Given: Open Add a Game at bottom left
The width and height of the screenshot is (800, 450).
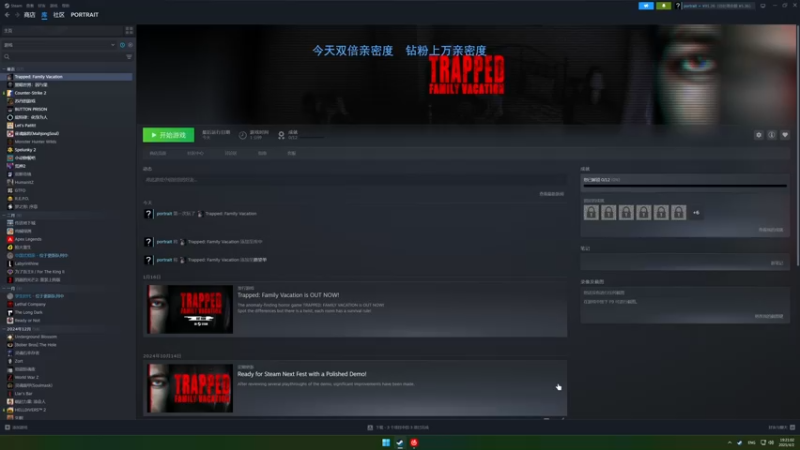Looking at the screenshot, I should pyautogui.click(x=16, y=428).
